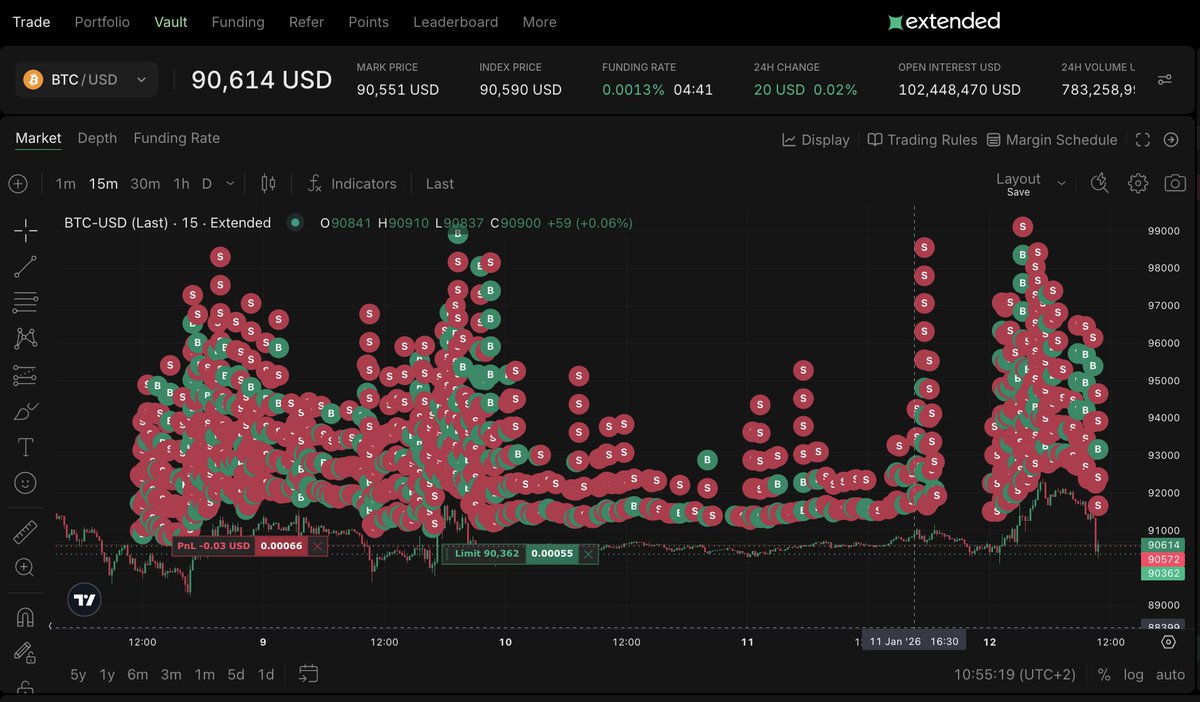
Task: Toggle percent scale mode
Action: (1104, 674)
